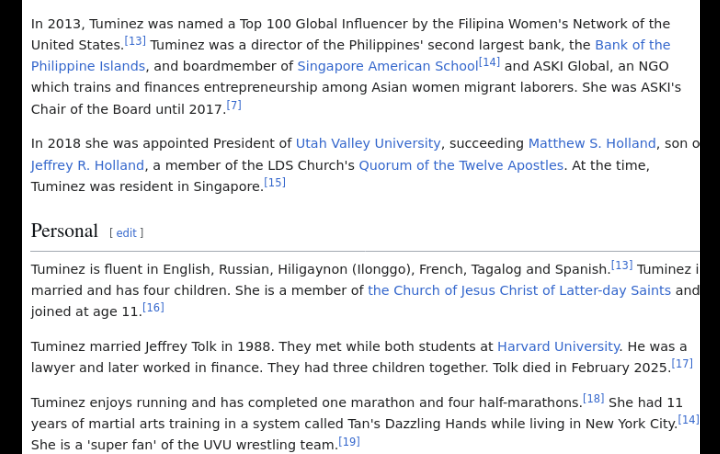The image size is (720, 454).
Task: Click the Singapore American School link
Action: tap(387, 66)
